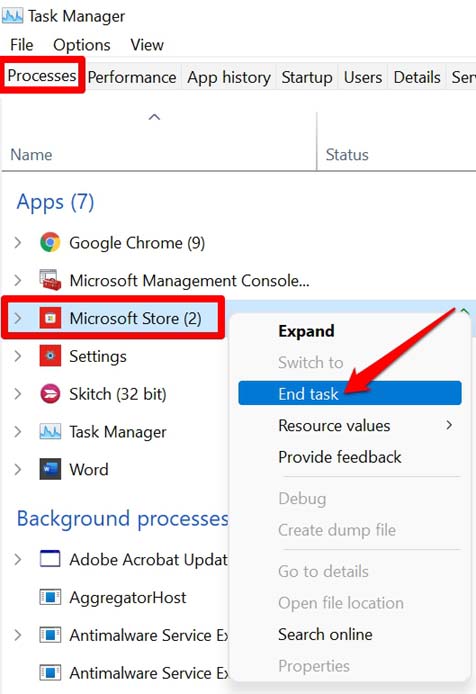
Task: Switch to the Details tab
Action: pyautogui.click(x=417, y=77)
